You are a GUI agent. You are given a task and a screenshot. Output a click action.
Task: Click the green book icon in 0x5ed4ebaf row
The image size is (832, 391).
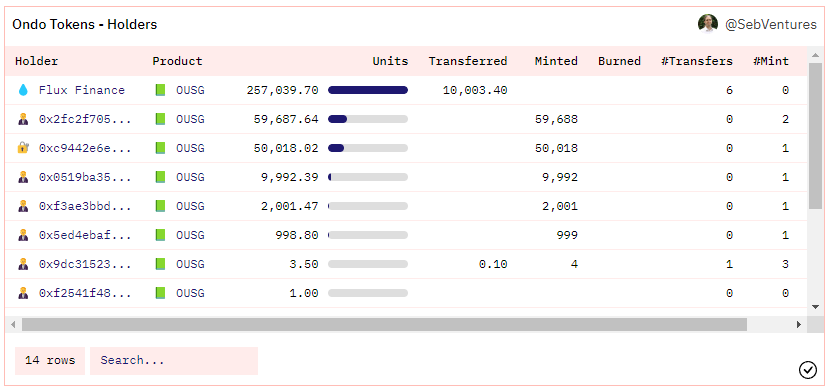pos(160,235)
